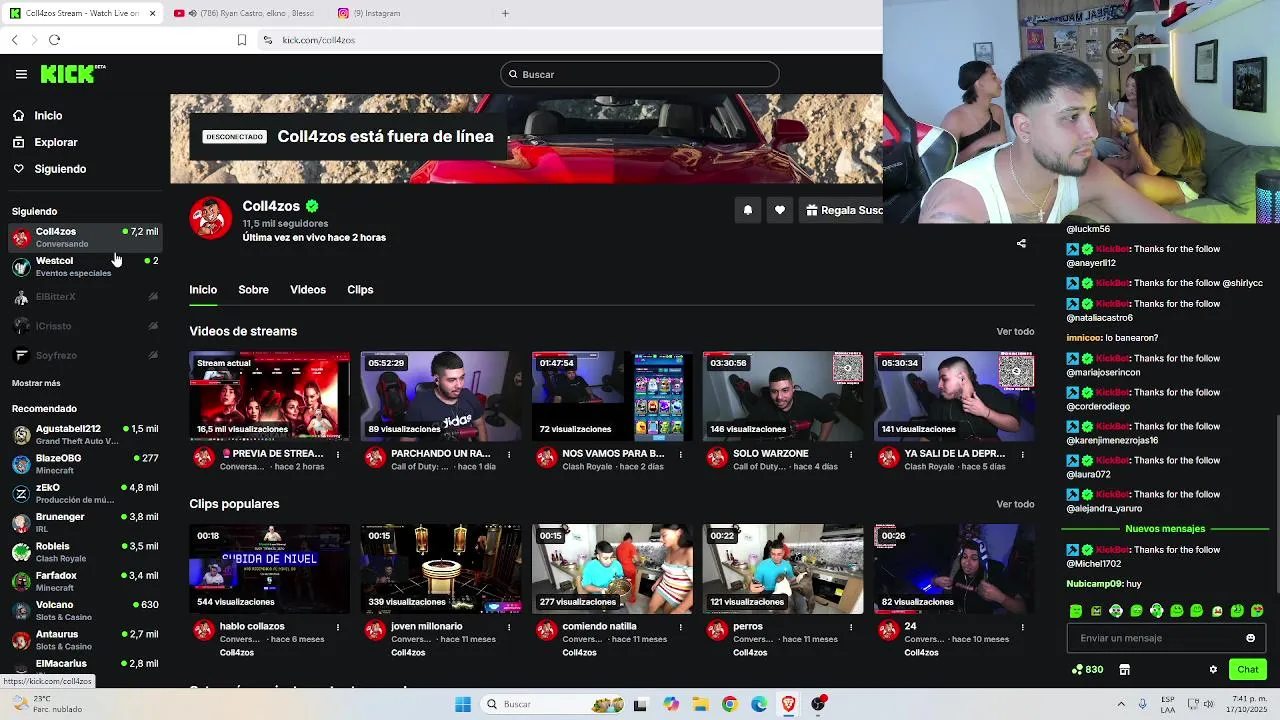Click the notification bell for Coll4zos
Viewport: 1280px width, 720px height.
click(747, 210)
